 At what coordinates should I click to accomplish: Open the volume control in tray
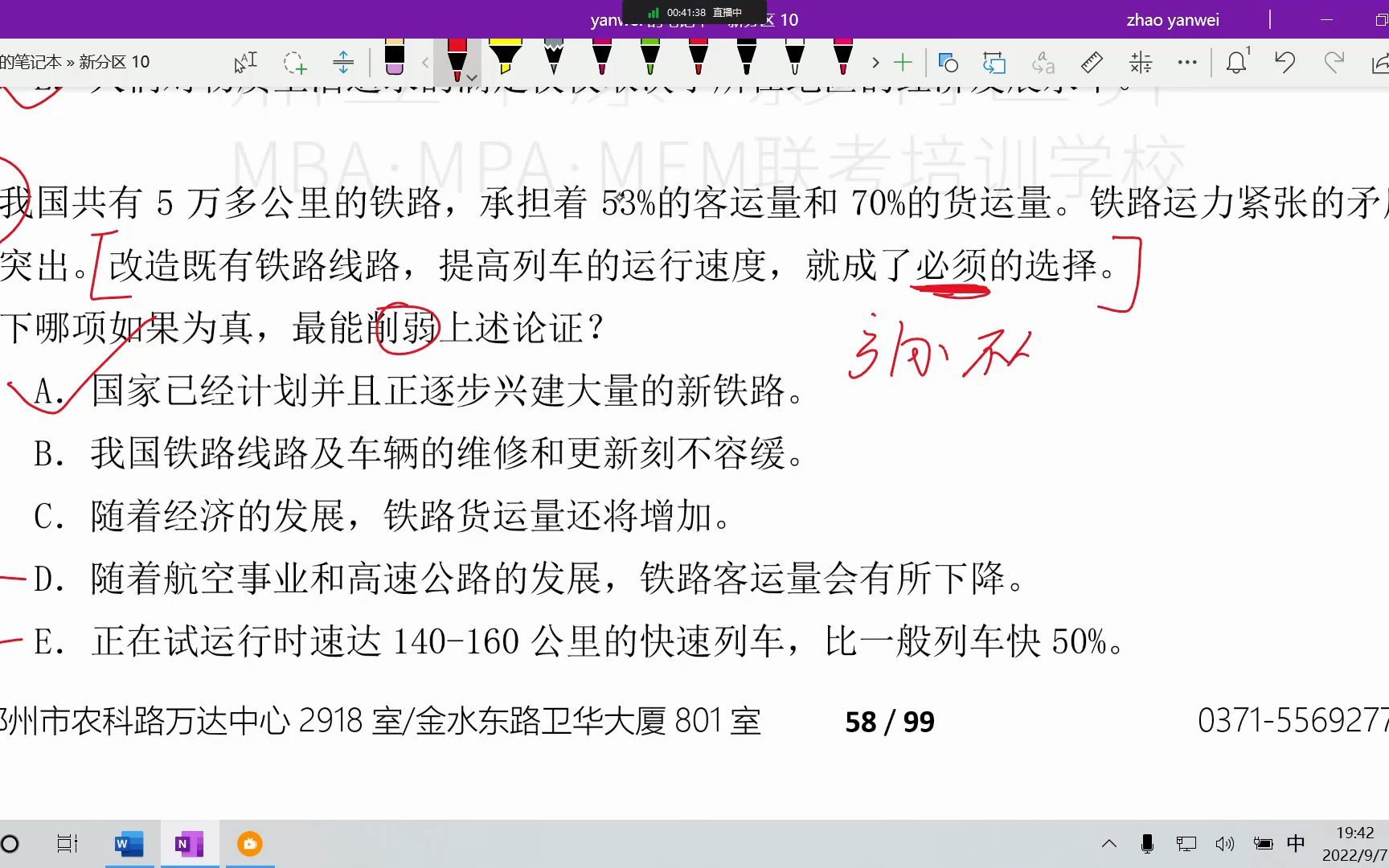1224,844
